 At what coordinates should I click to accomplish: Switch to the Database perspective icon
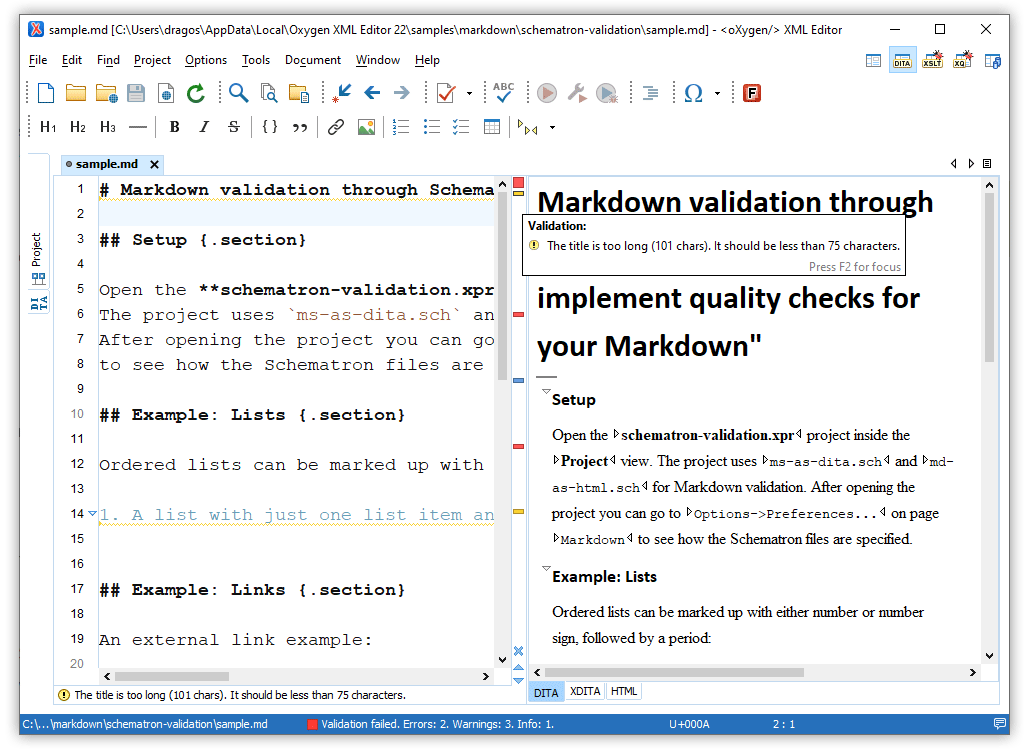coord(993,61)
